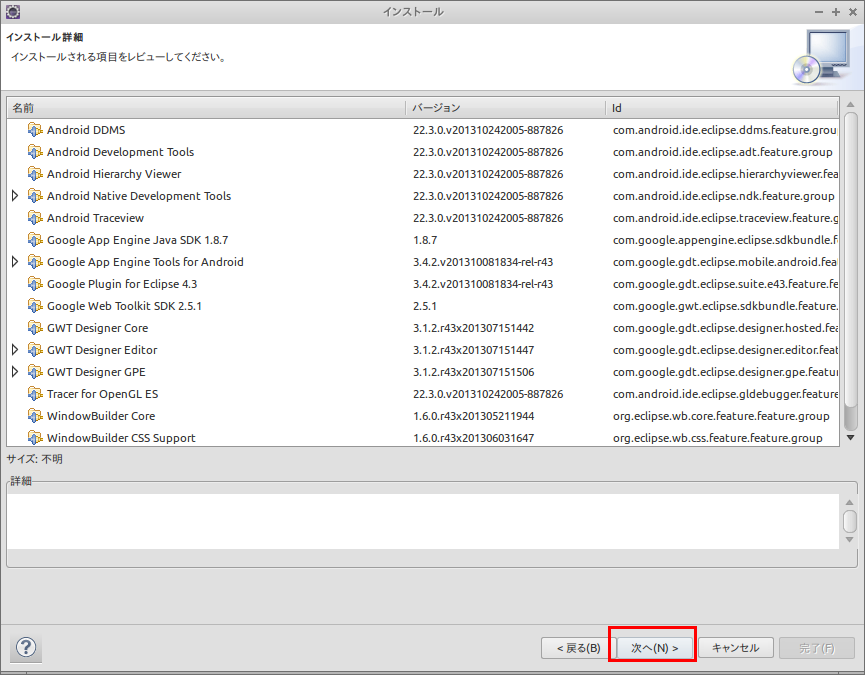Click version 2.5.1 cell
This screenshot has height=675, width=865.
coord(425,307)
